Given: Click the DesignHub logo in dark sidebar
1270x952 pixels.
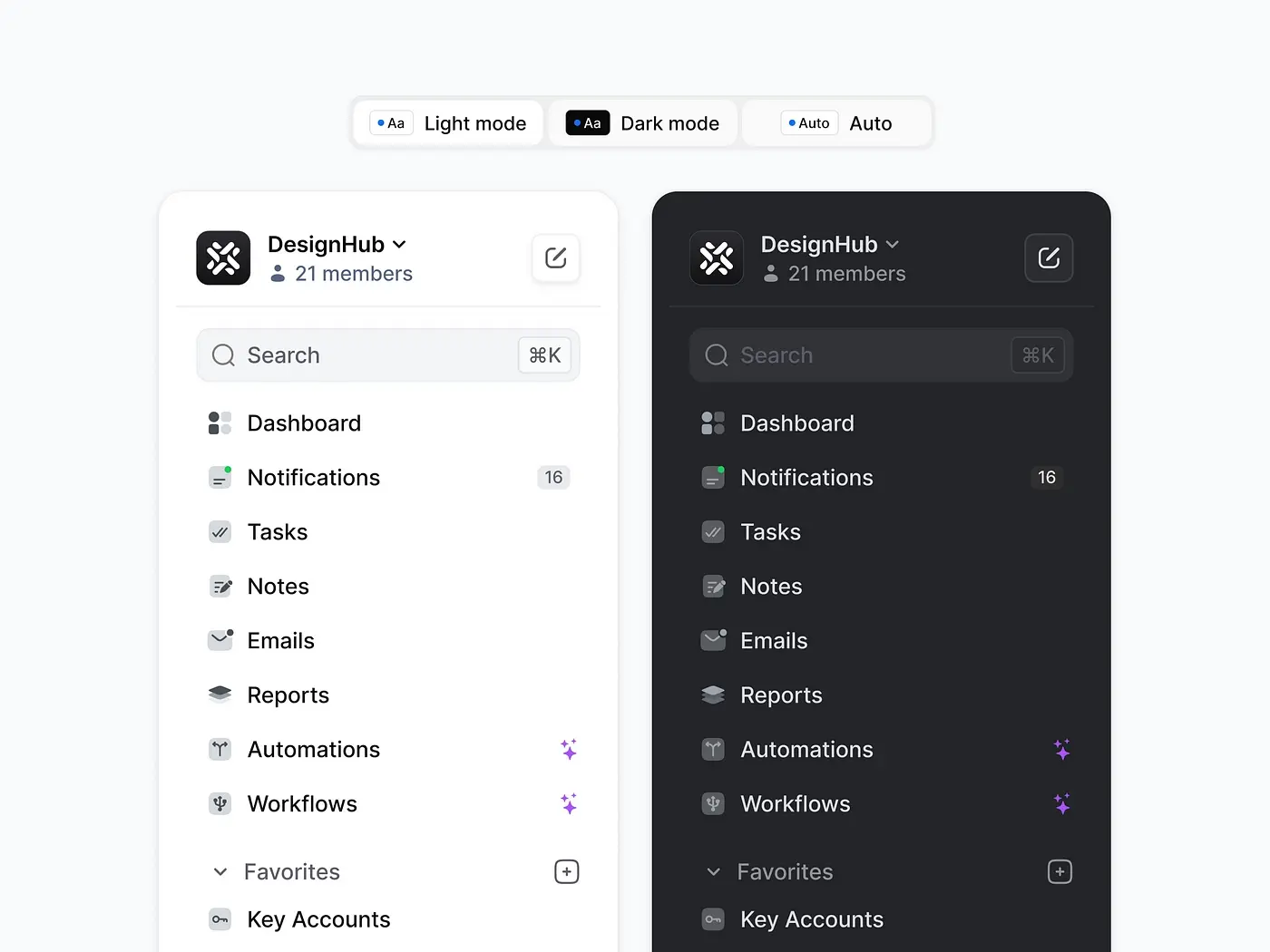Looking at the screenshot, I should pyautogui.click(x=717, y=258).
